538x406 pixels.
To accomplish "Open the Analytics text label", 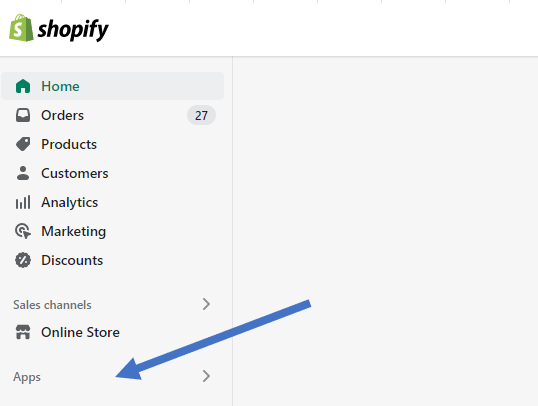I will pyautogui.click(x=70, y=202).
